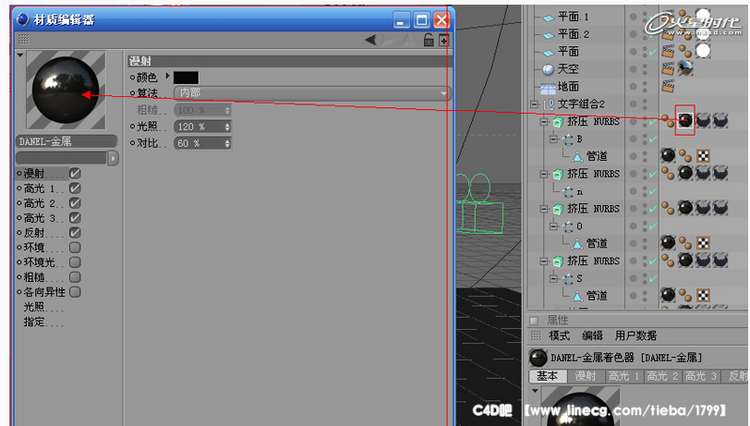Image resolution: width=750 pixels, height=426 pixels.
Task: Switch to 高光 2 tab in attributes
Action: [x=662, y=376]
